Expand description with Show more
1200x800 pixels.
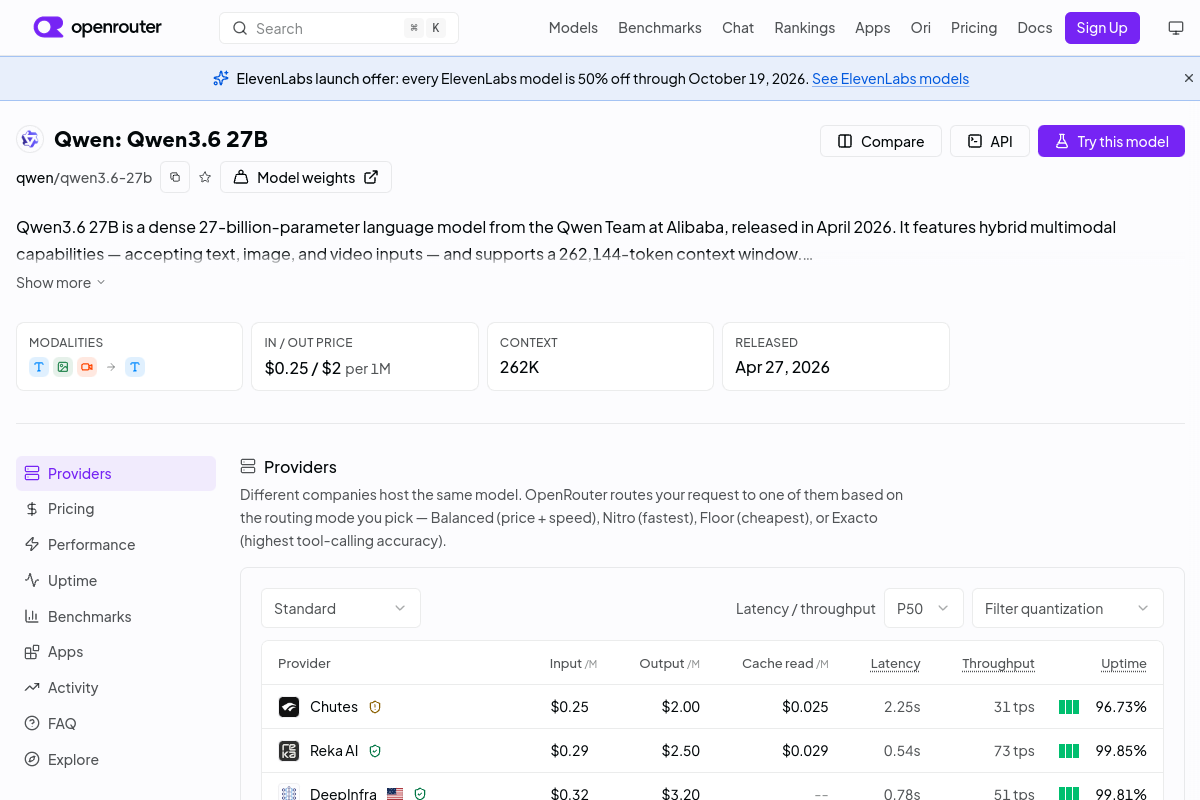(x=60, y=283)
